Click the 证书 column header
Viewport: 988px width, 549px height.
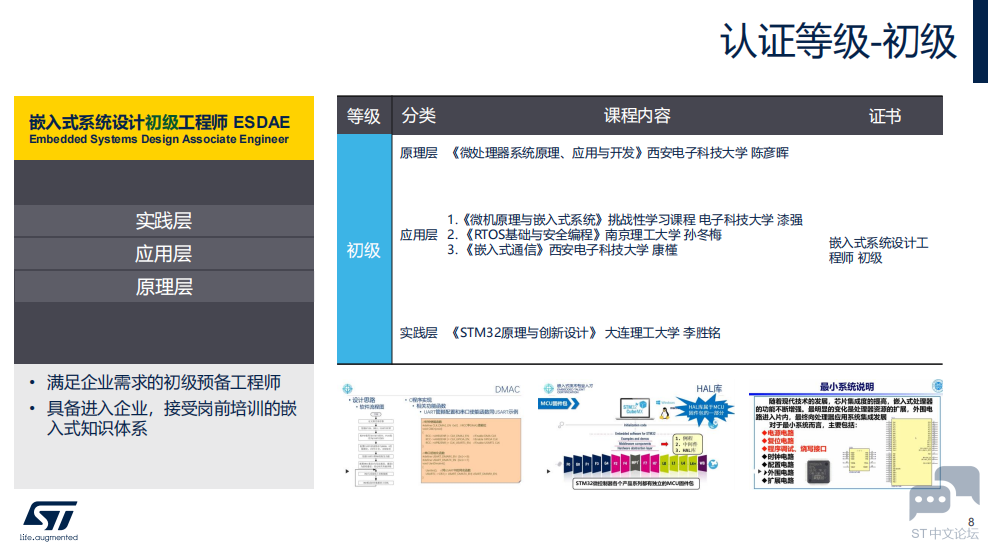[885, 116]
